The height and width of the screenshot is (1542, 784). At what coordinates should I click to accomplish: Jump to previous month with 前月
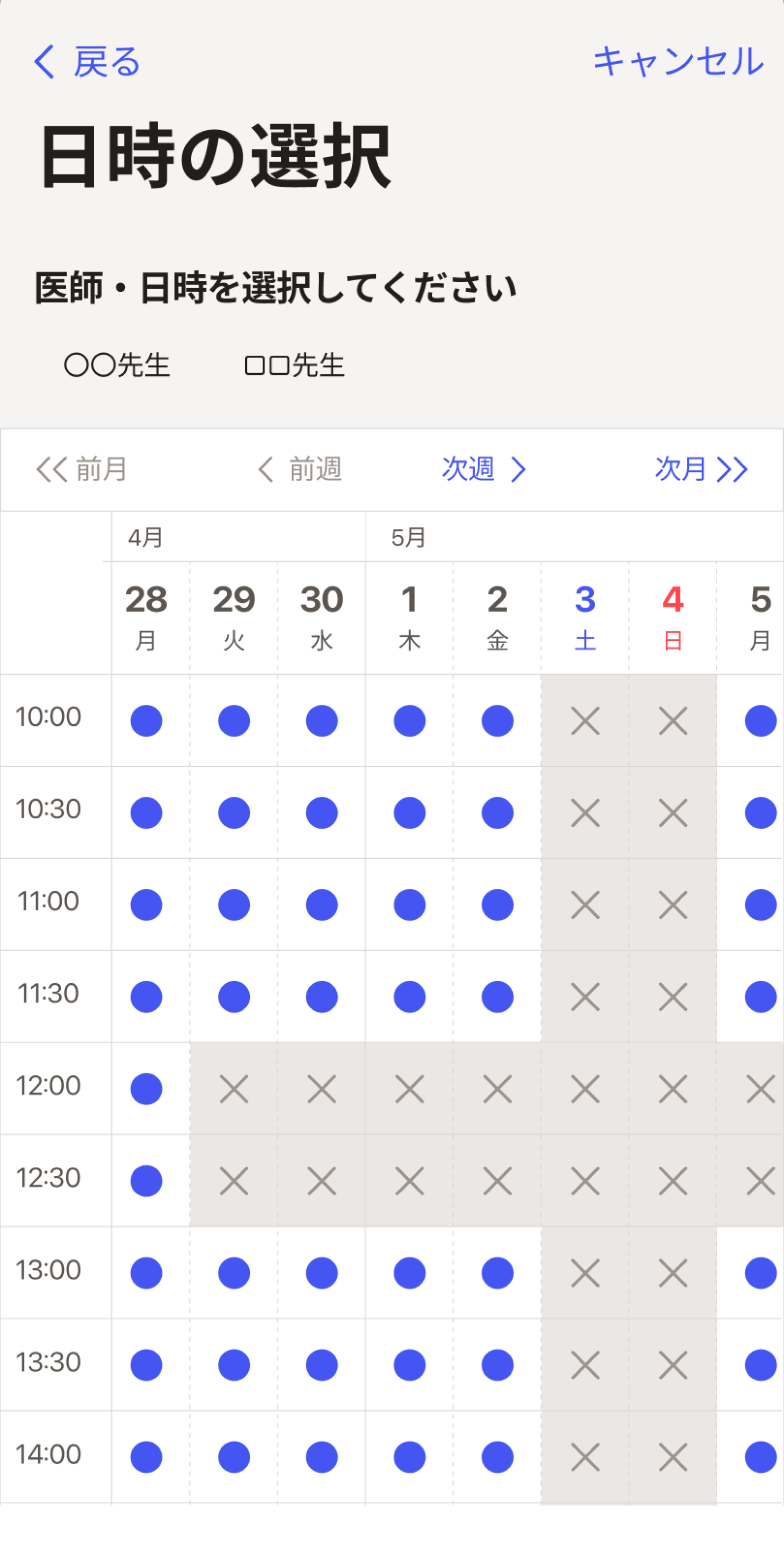82,469
